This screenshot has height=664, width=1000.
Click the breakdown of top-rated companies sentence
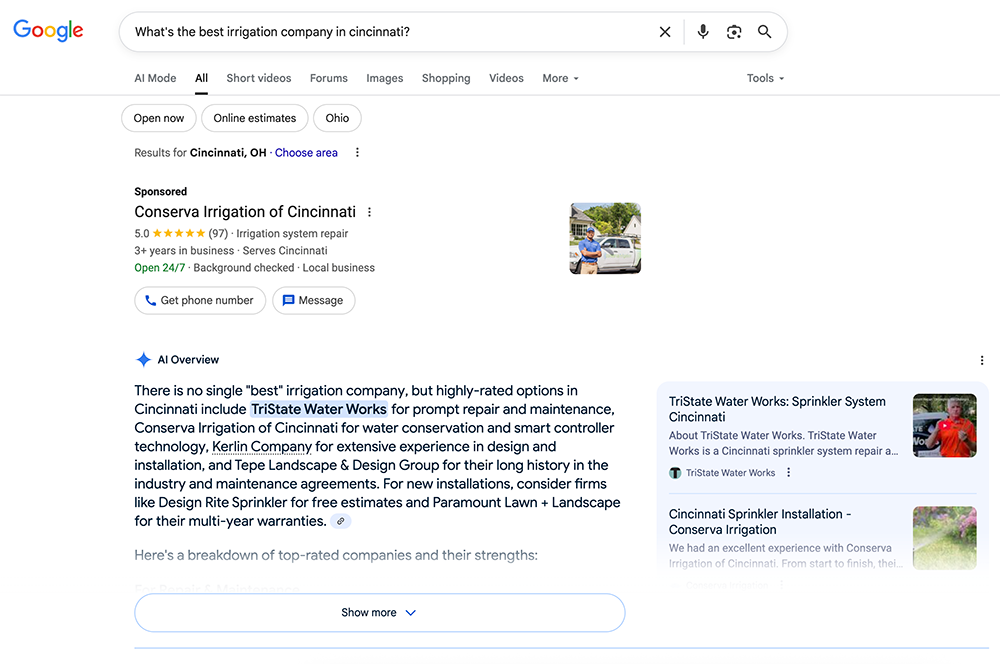coord(336,555)
